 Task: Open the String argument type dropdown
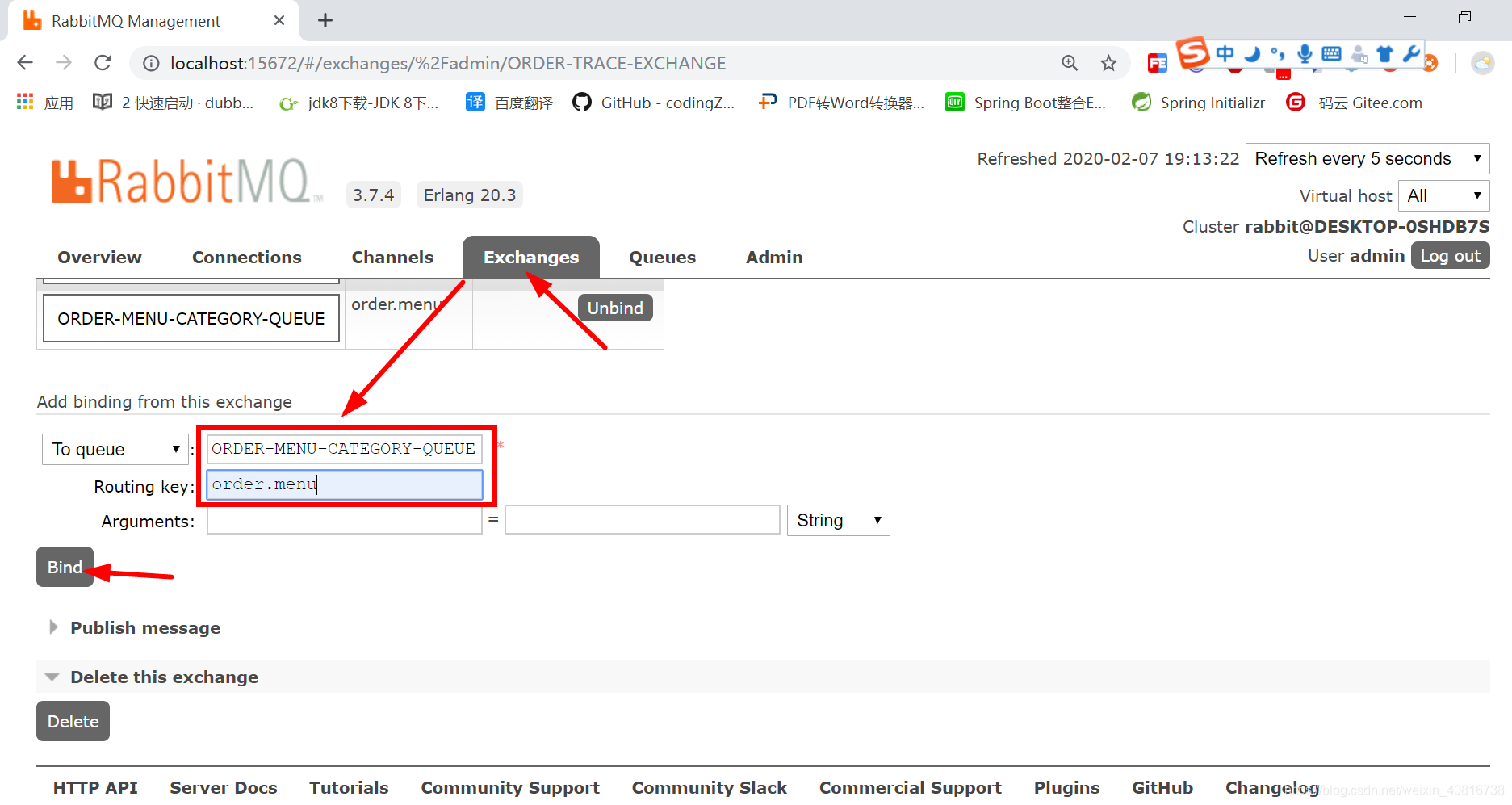[x=838, y=520]
